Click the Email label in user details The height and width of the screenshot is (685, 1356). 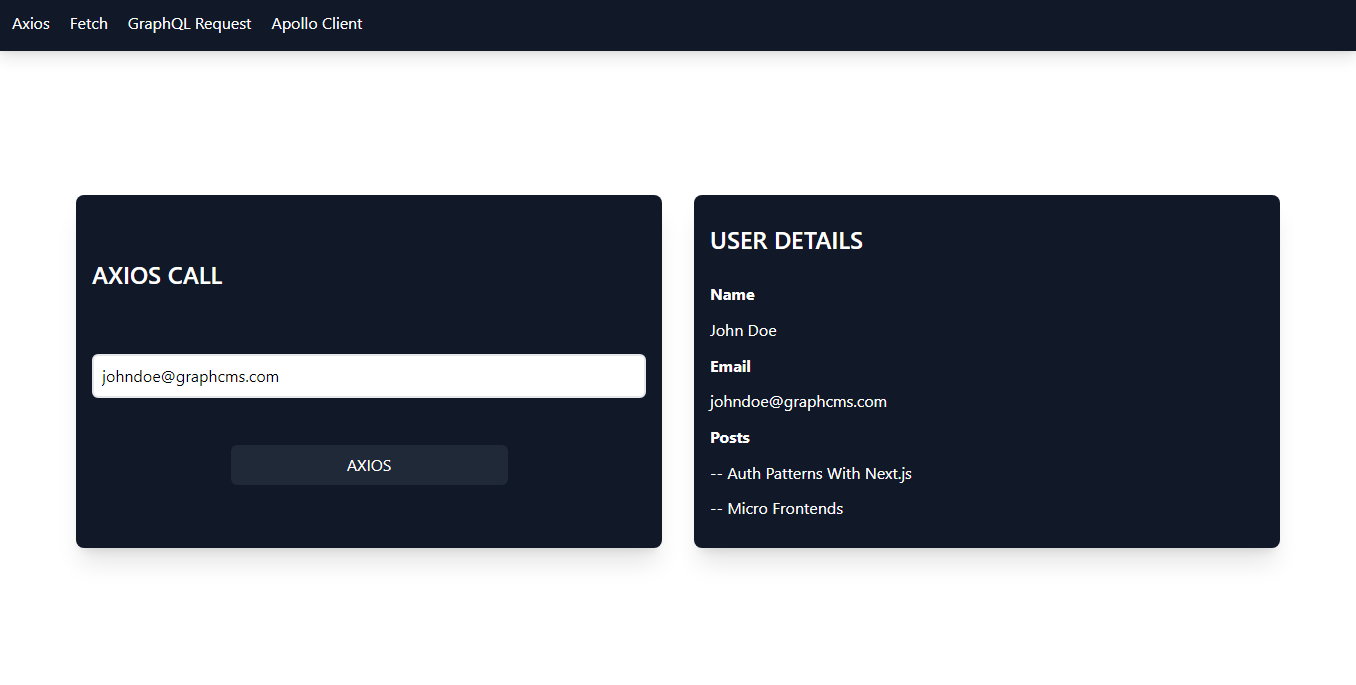pyautogui.click(x=730, y=367)
